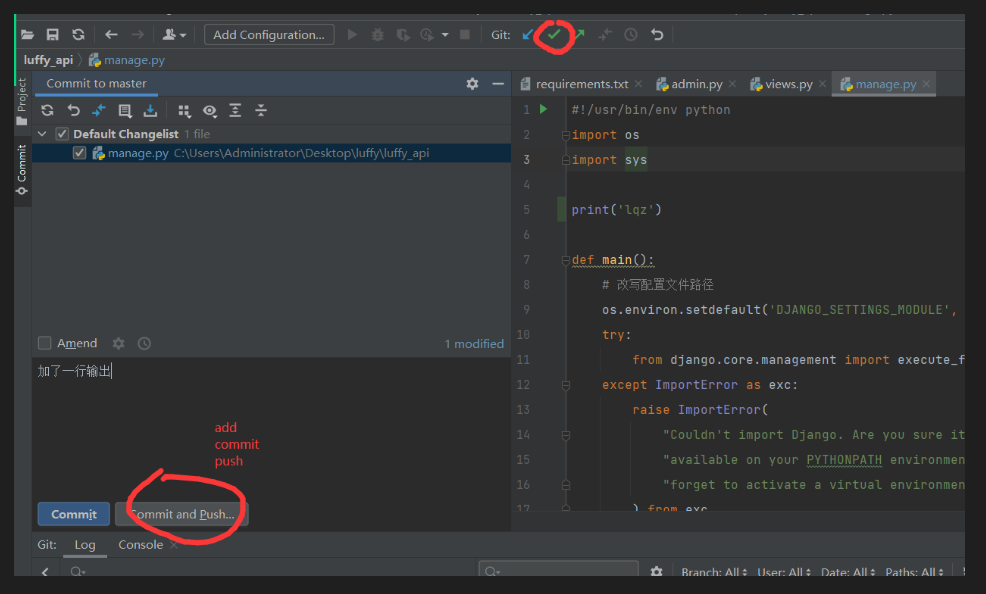Uncheck the Default Changelist checkbox
The height and width of the screenshot is (594, 986).
tap(62, 134)
